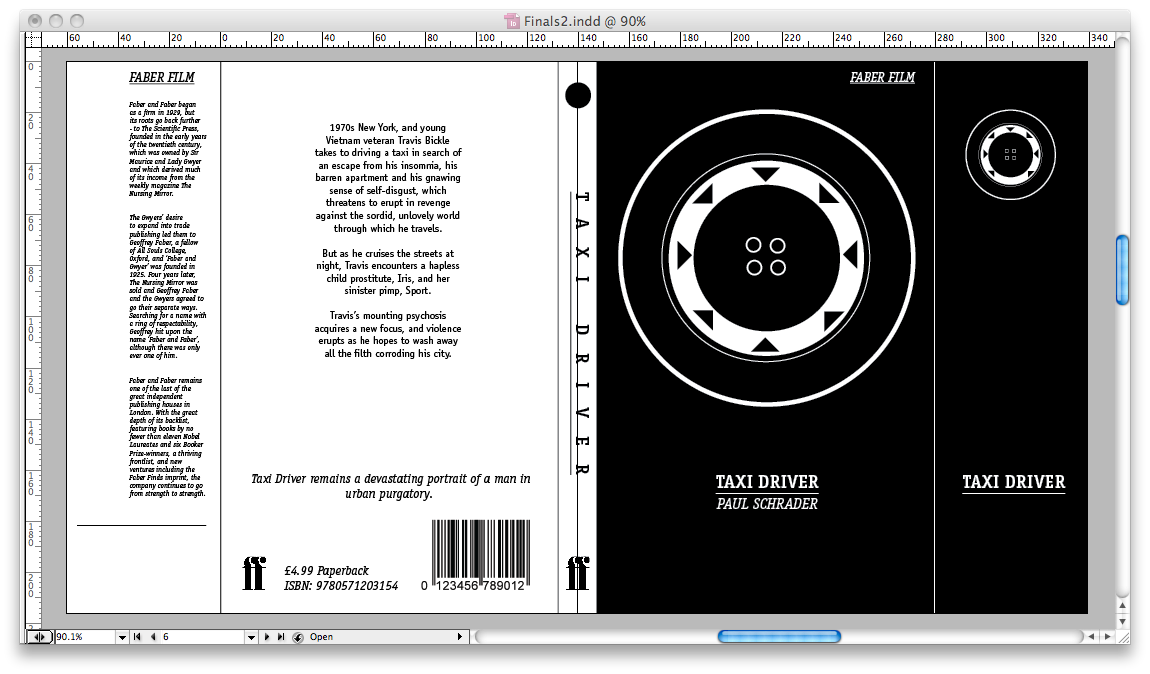Click scroll down arrow on vertical scrollbar
The image size is (1150, 674).
1122,621
